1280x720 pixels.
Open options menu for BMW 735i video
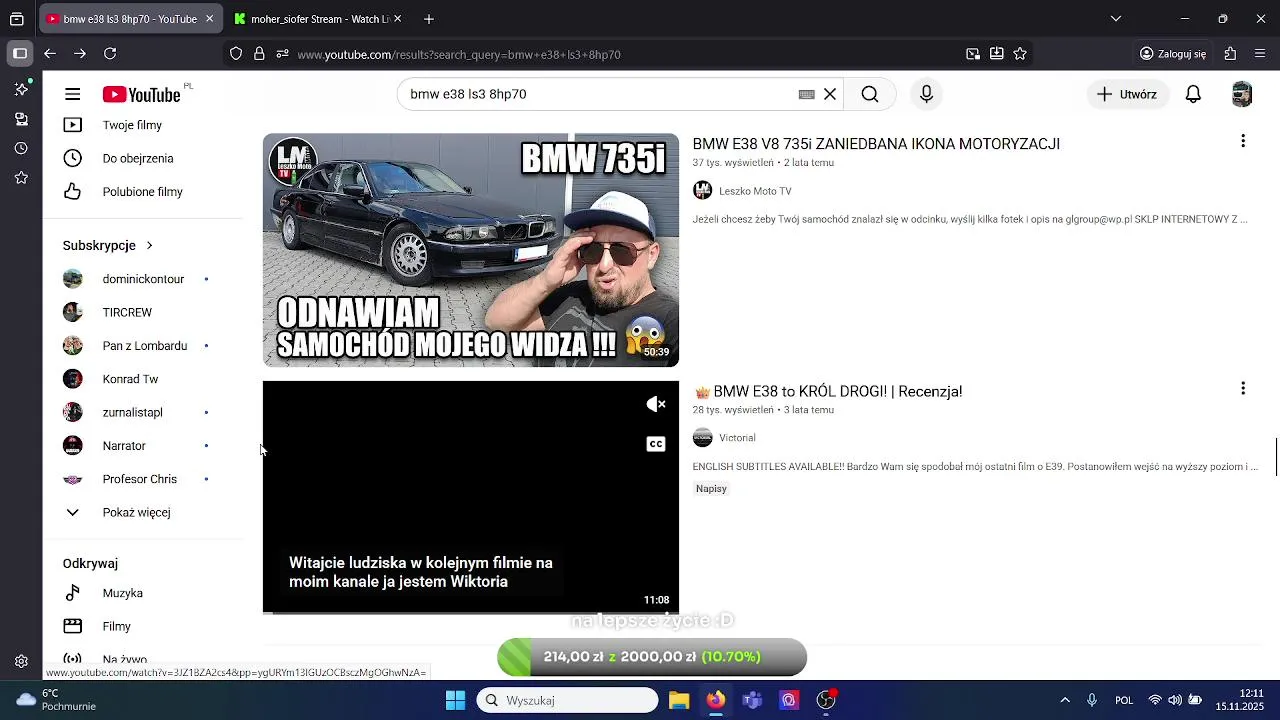pos(1243,141)
